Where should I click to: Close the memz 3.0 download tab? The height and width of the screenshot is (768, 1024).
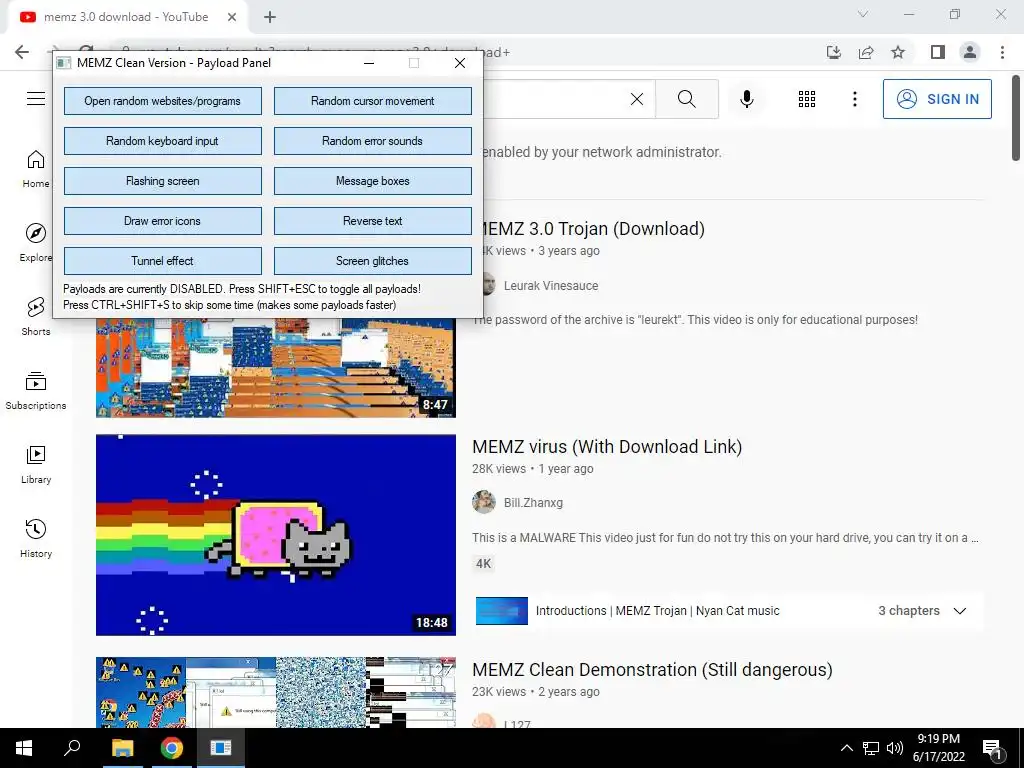point(232,17)
